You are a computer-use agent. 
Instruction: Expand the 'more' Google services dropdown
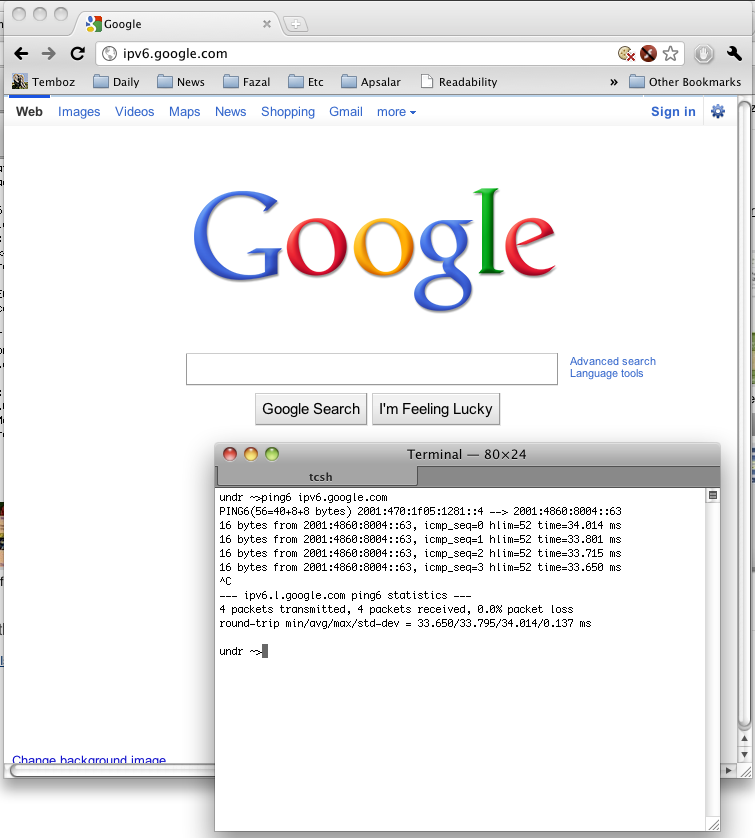click(x=396, y=112)
